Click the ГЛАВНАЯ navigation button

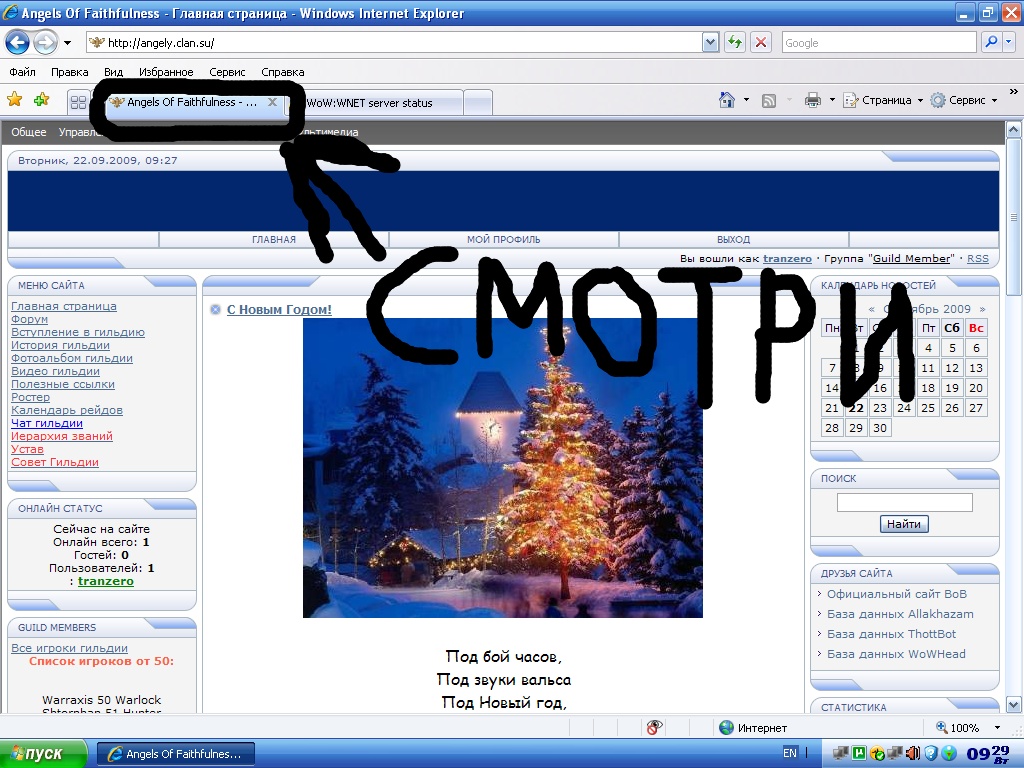pos(274,240)
